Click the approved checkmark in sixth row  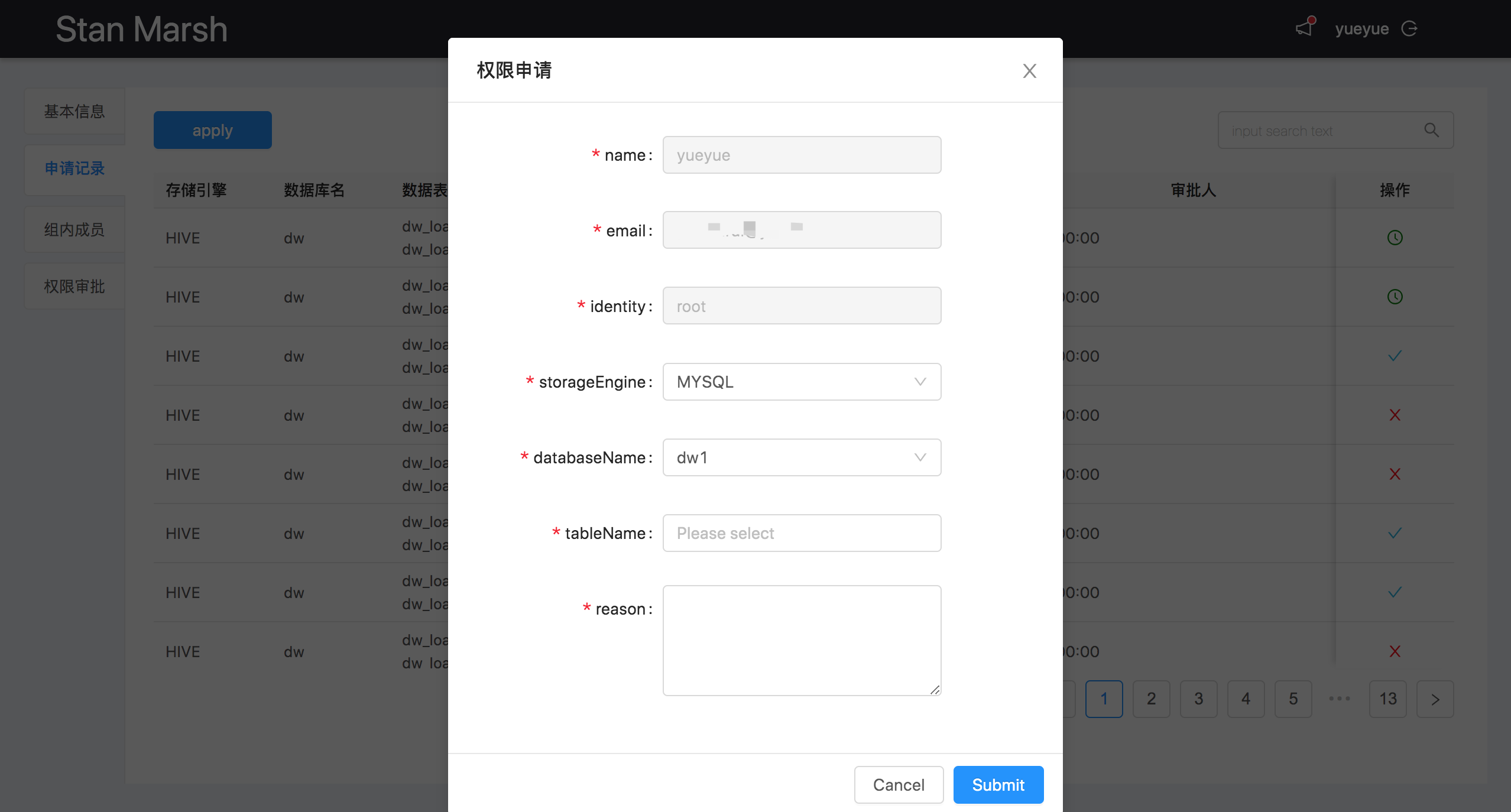1395,533
